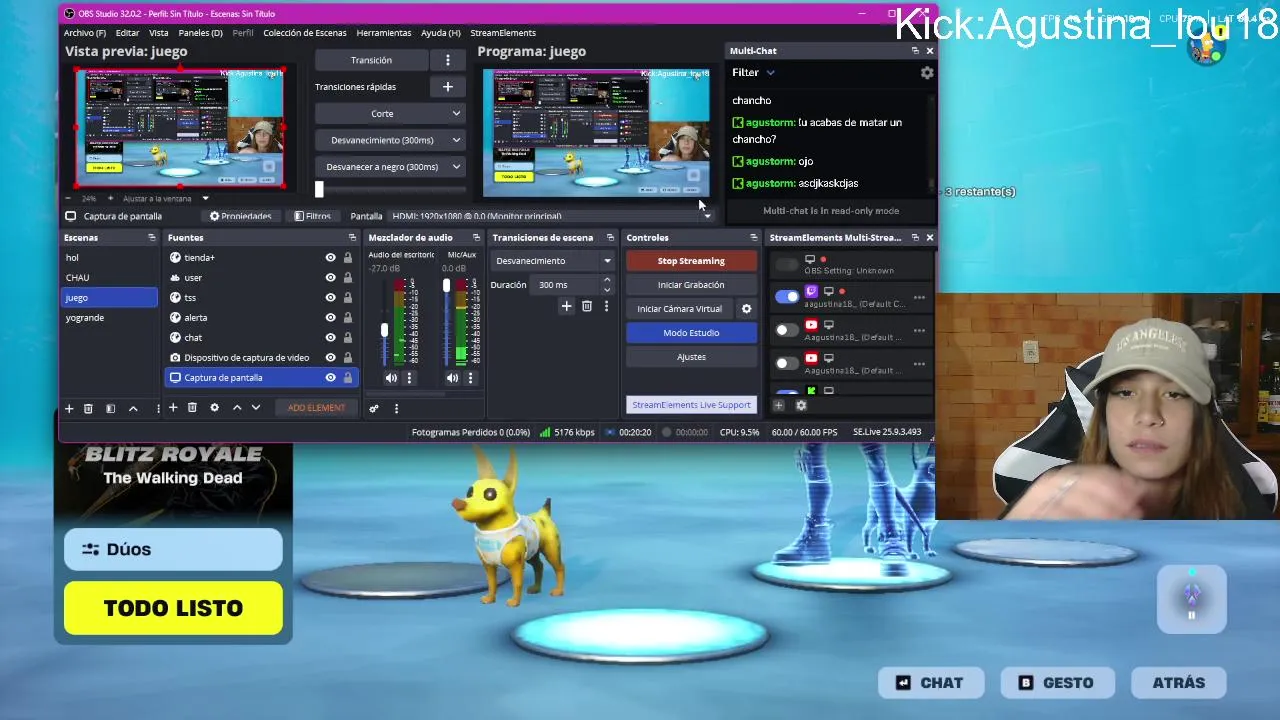Click the Stop Streaming button
1280x720 pixels.
691,261
